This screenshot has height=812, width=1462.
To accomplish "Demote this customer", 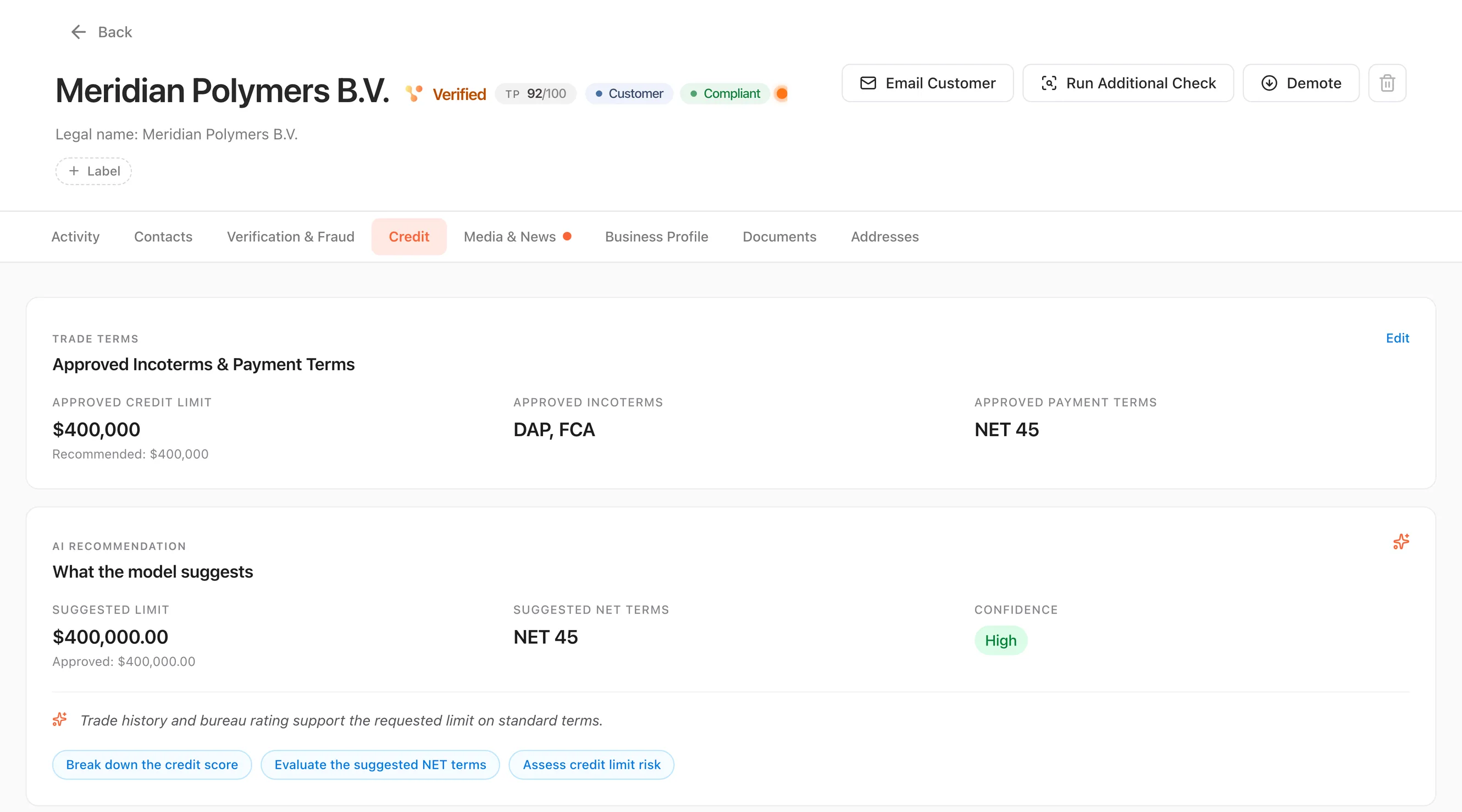I will (x=1301, y=83).
